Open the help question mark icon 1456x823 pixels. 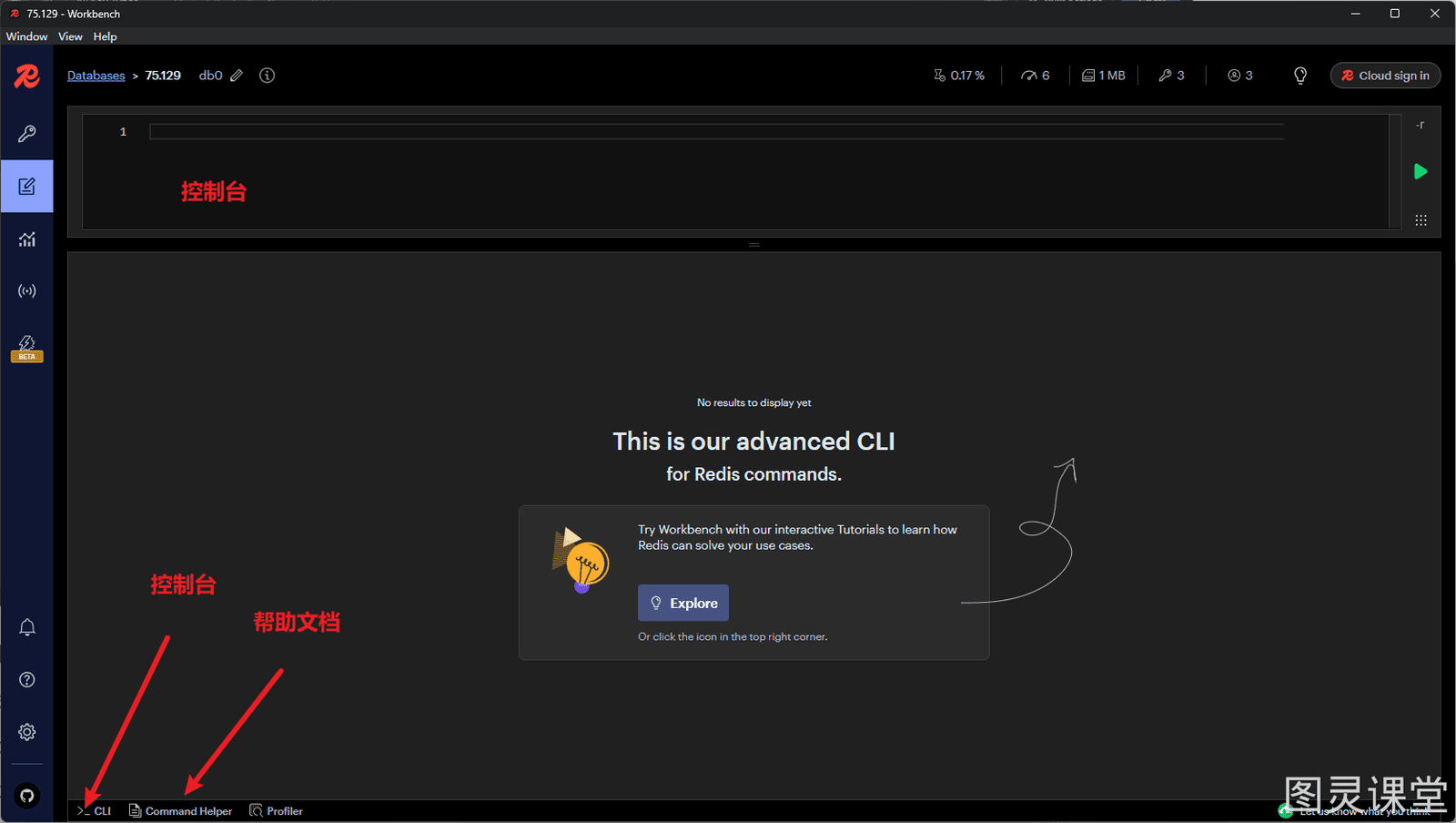click(x=27, y=680)
